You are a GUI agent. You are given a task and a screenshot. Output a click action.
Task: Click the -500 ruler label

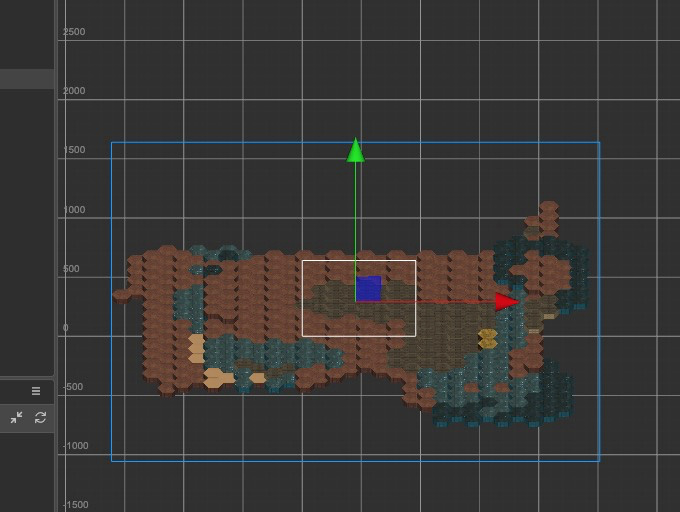[x=72, y=386]
